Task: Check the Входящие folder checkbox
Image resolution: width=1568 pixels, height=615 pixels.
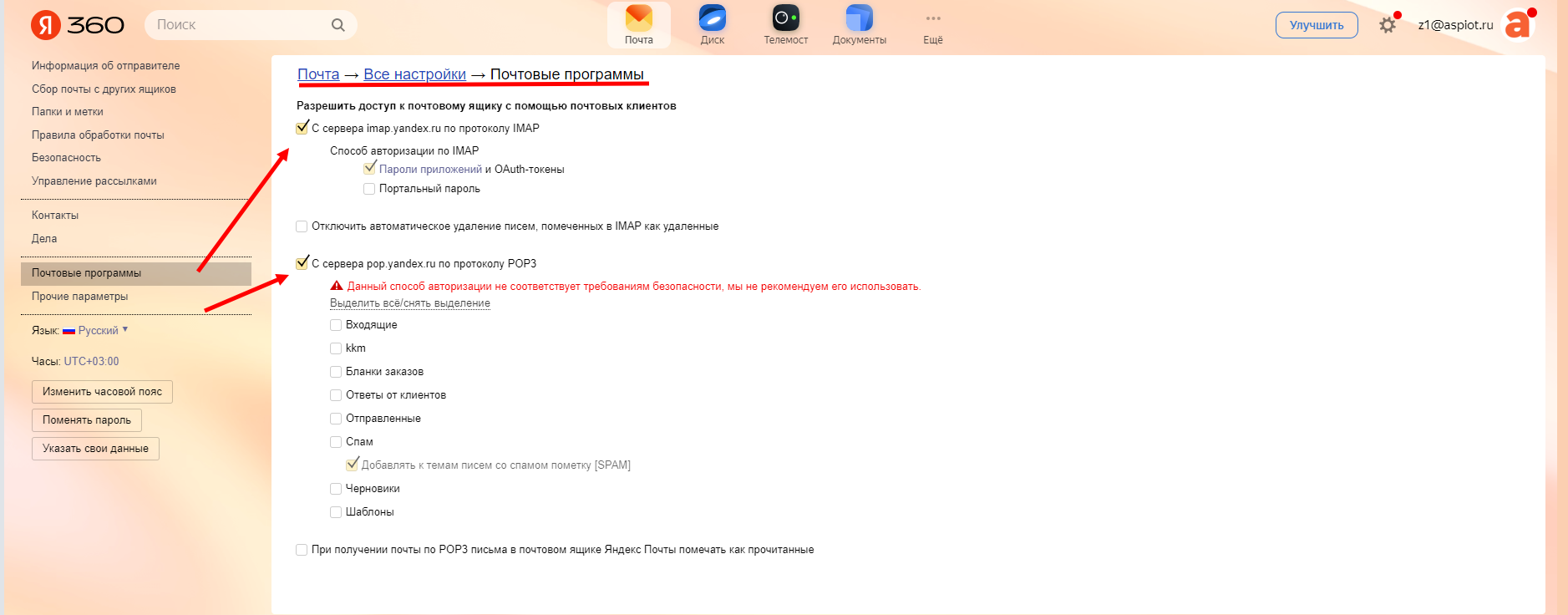Action: 336,325
